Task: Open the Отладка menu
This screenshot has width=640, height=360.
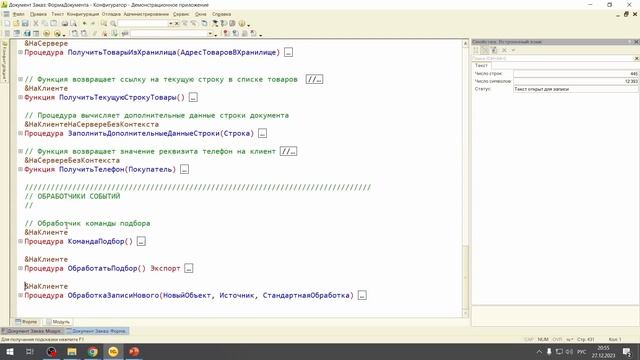Action: point(111,14)
